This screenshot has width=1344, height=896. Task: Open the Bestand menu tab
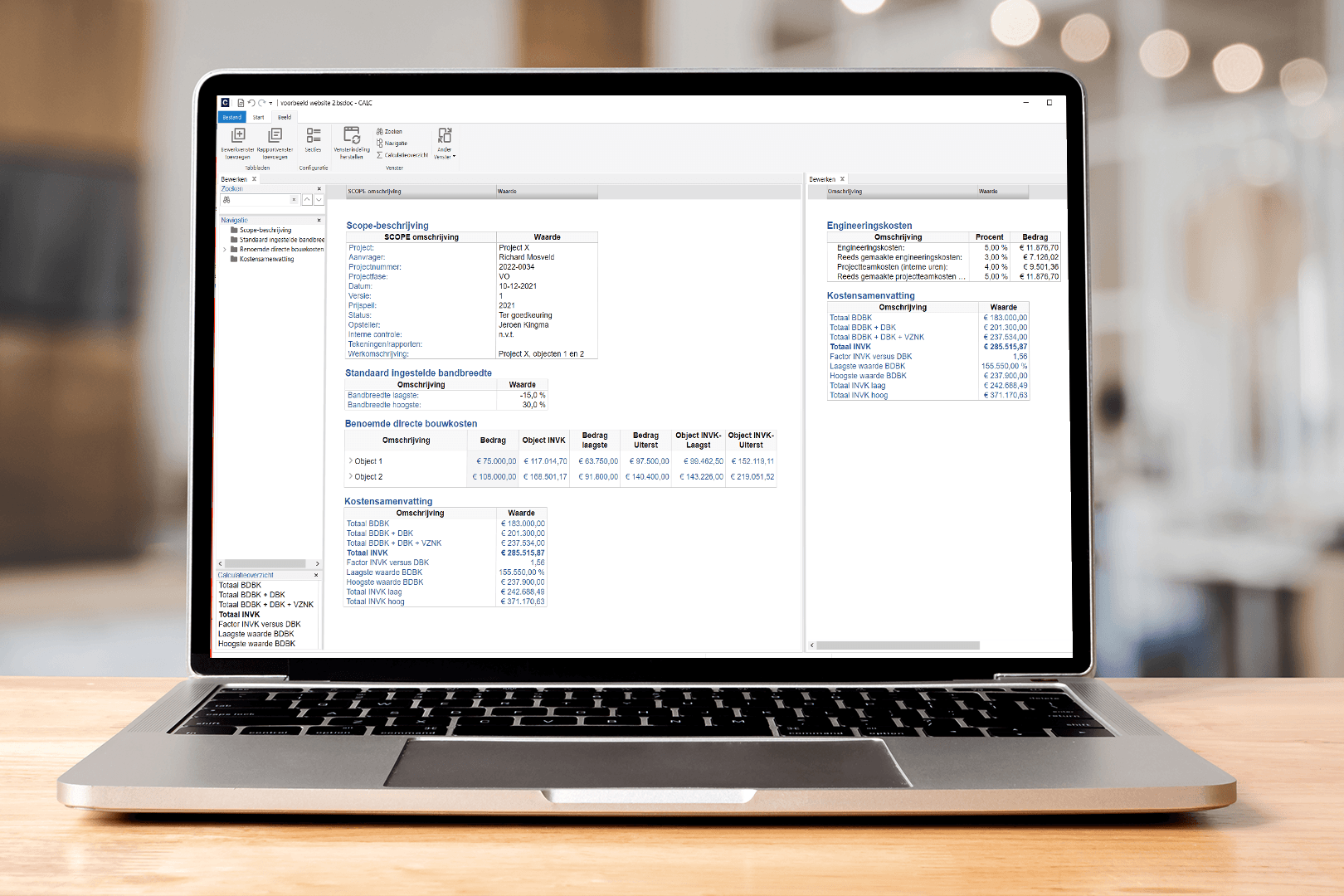(232, 117)
